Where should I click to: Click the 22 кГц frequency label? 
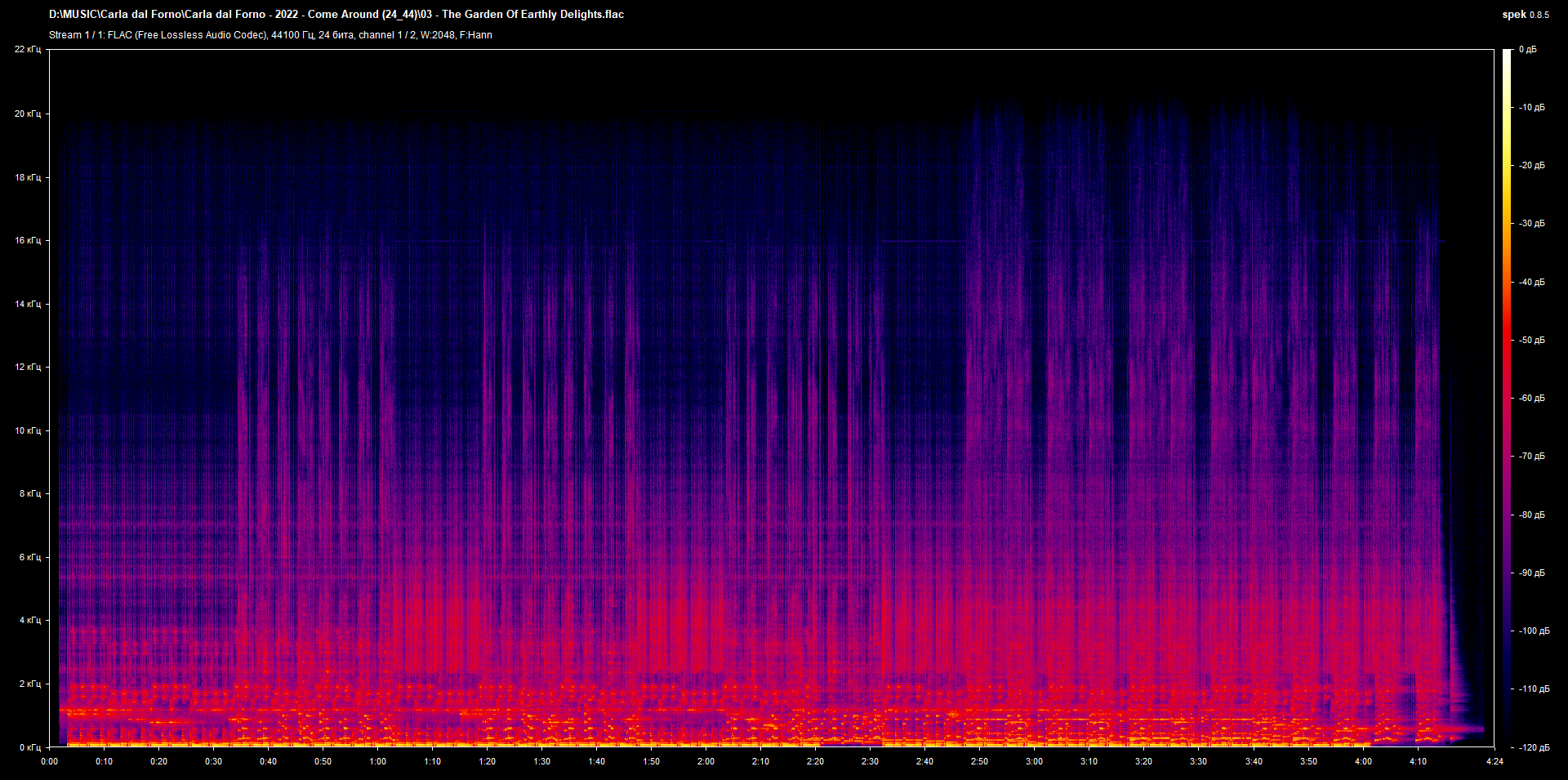click(x=28, y=50)
